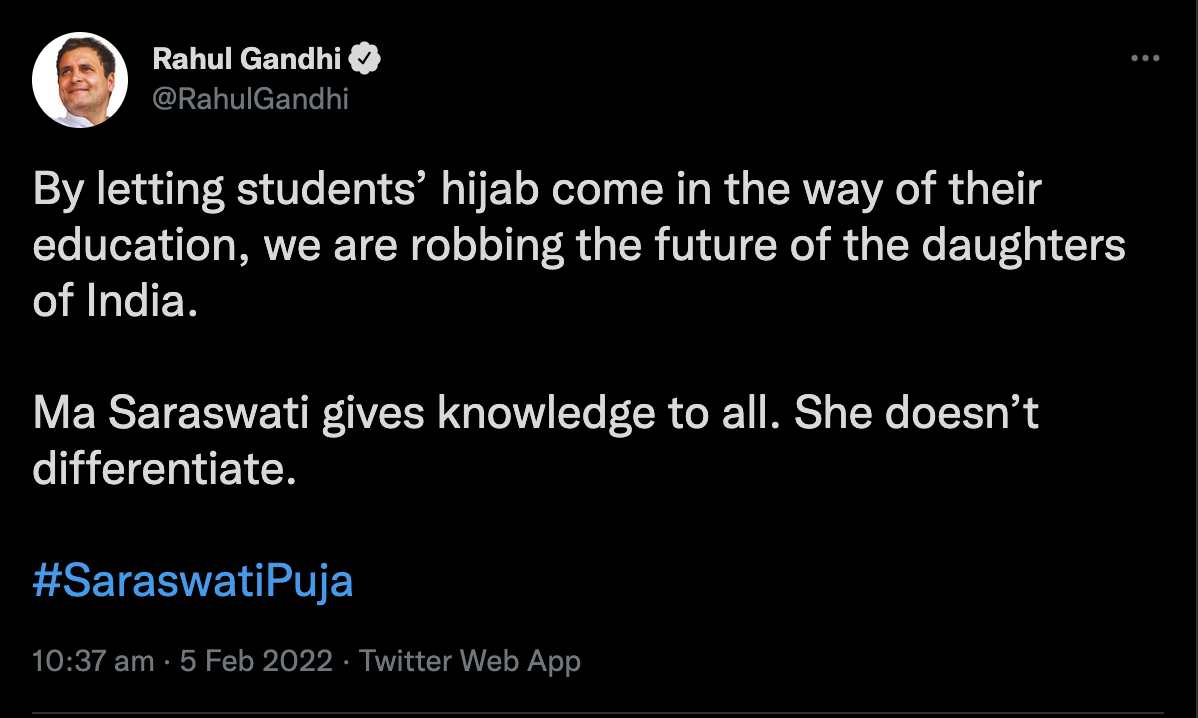Open the @RahulGandhi handle link
Viewport: 1198px width, 718px height.
[250, 98]
